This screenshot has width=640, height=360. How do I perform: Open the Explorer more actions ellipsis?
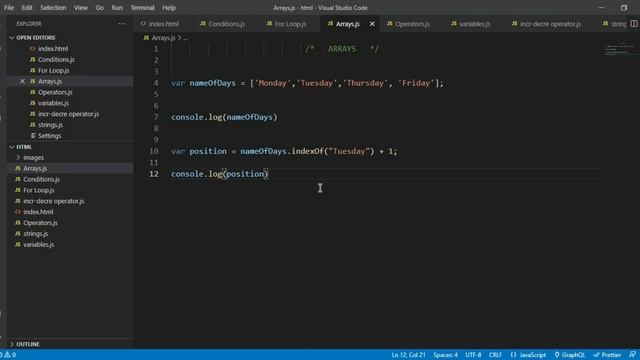[122, 24]
